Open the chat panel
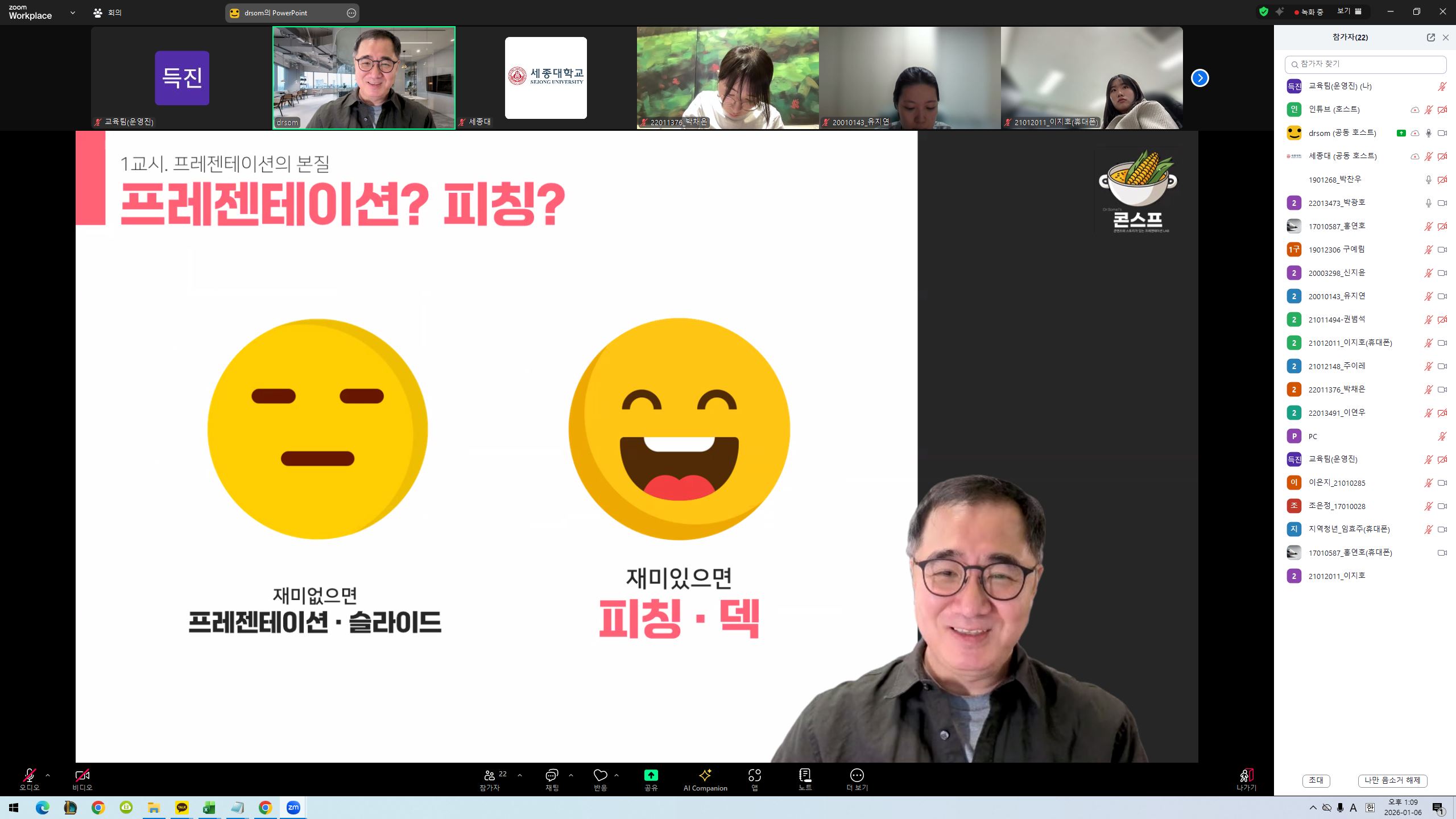Viewport: 1456px width, 819px height. tap(552, 779)
